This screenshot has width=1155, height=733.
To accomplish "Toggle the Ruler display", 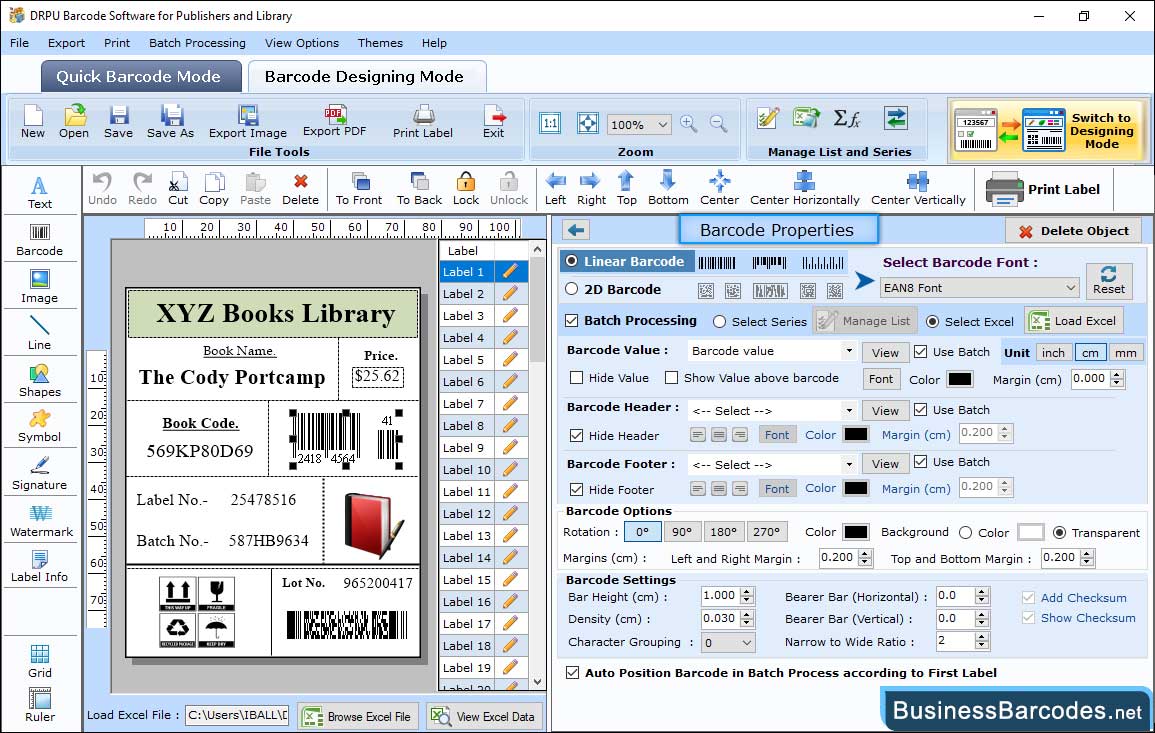I will tap(40, 705).
